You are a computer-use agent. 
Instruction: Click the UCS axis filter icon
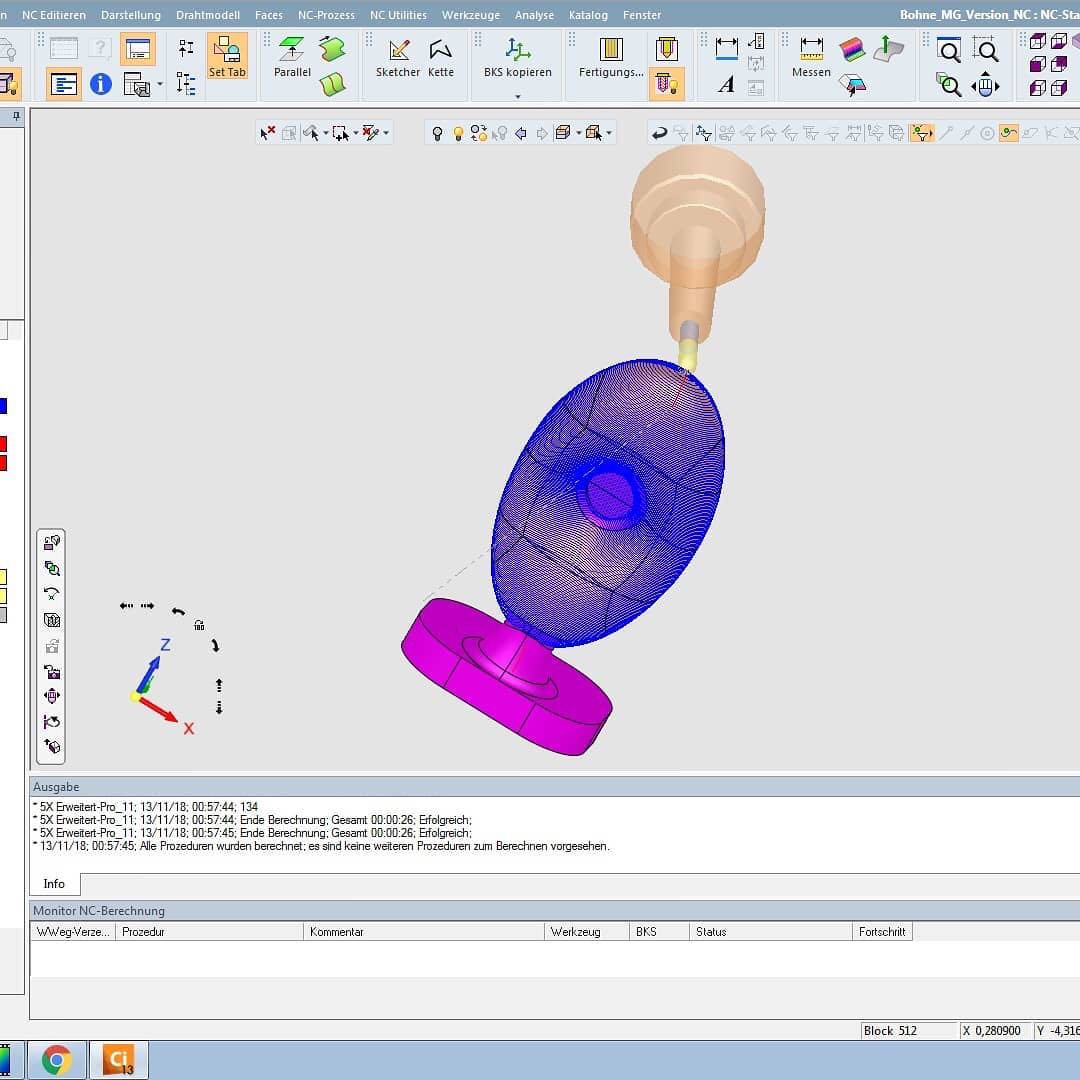703,132
